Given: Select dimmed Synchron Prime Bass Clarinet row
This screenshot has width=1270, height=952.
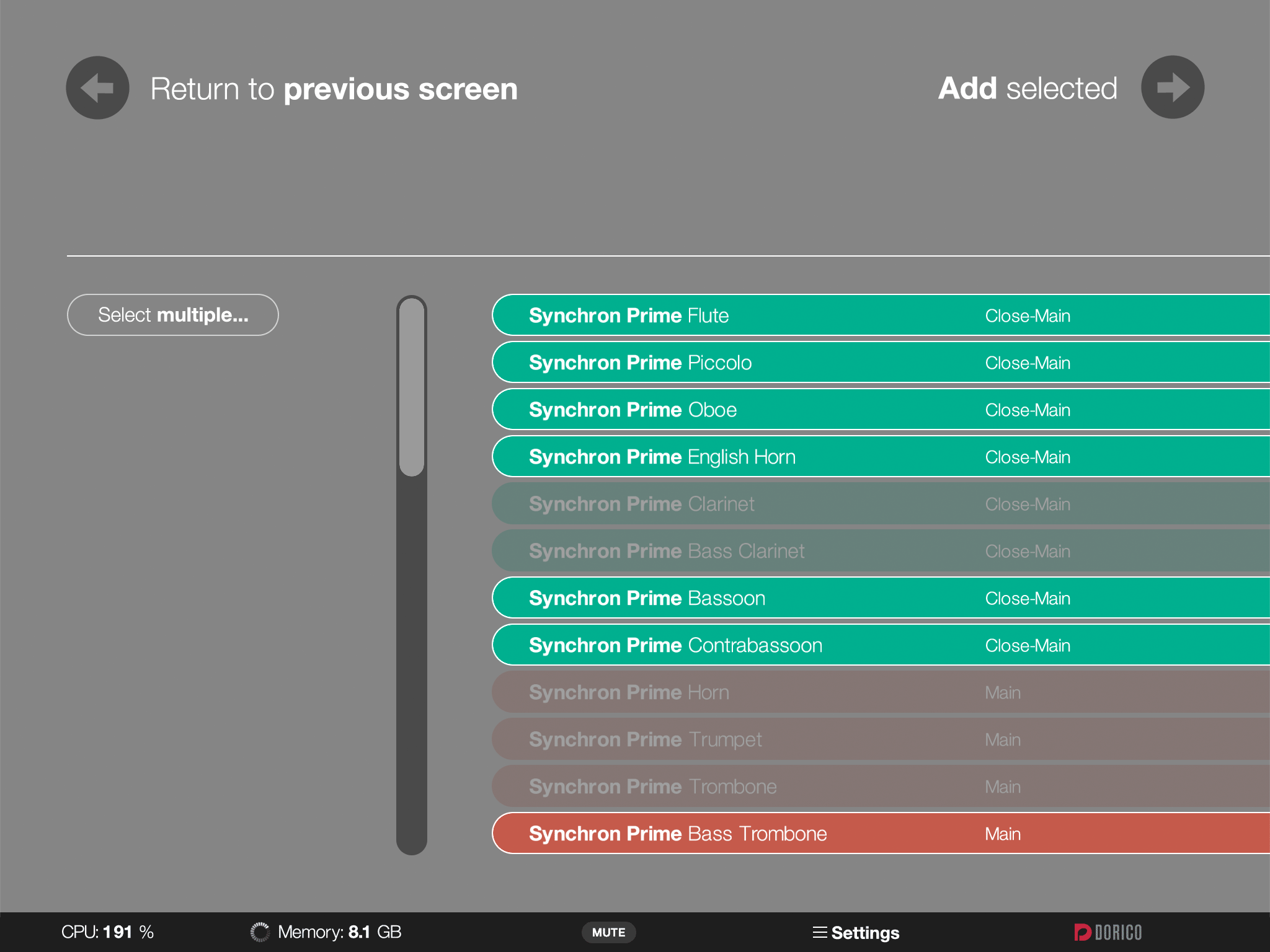Looking at the screenshot, I should pyautogui.click(x=881, y=551).
